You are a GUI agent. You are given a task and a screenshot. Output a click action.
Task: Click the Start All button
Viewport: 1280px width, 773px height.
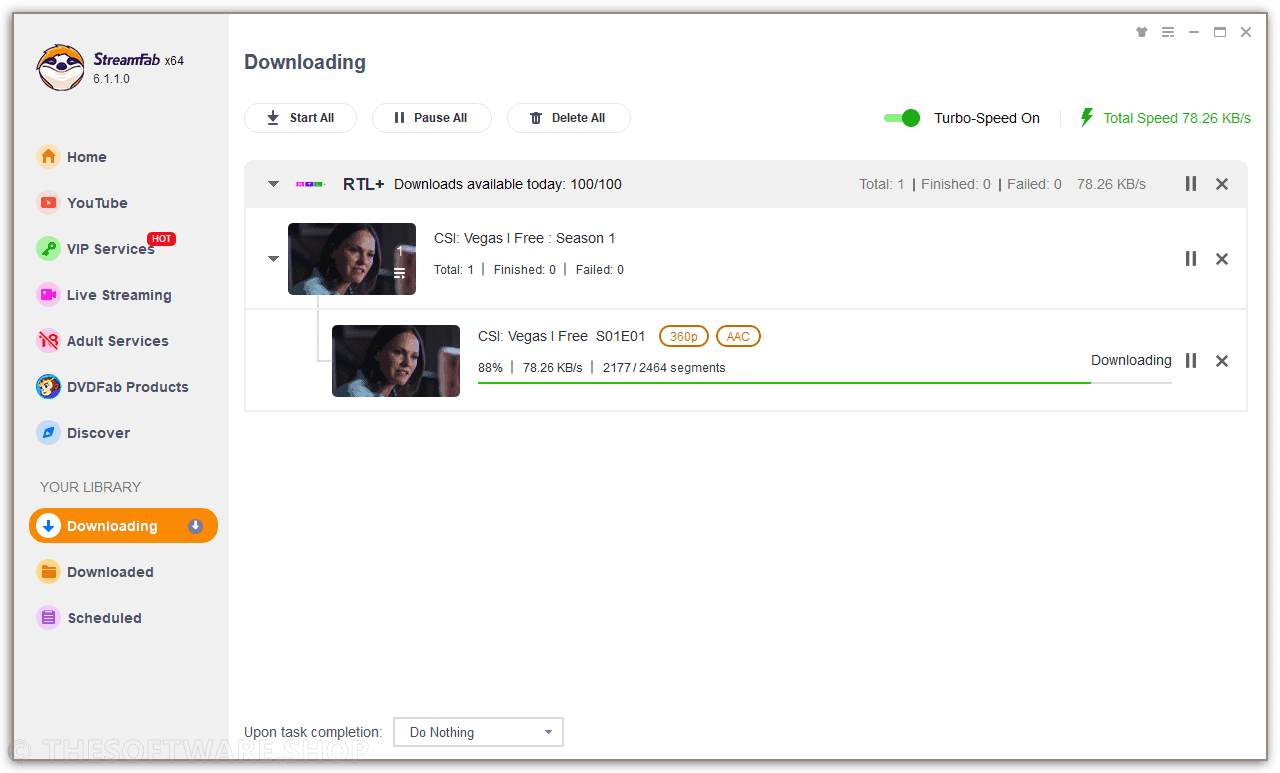301,118
